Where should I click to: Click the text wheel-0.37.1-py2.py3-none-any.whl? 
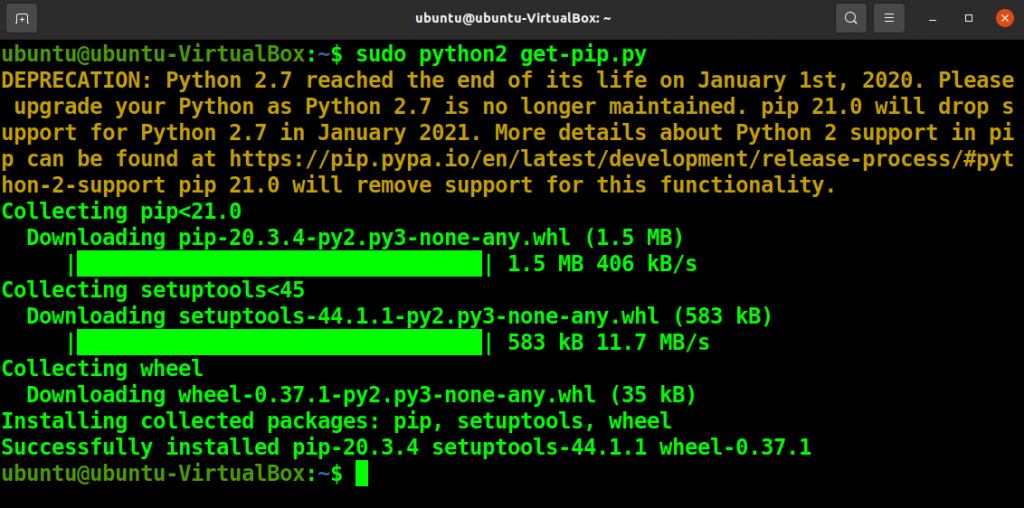[387, 395]
